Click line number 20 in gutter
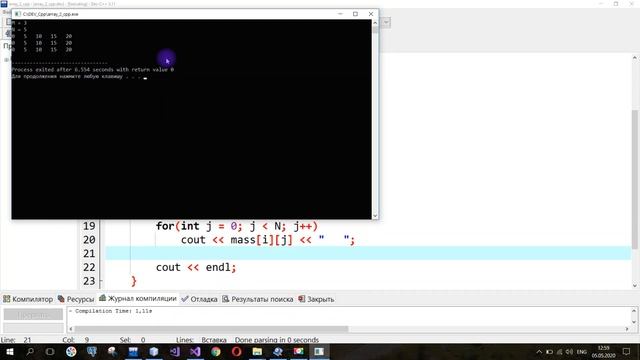Screen dimensions: 640x360 89,240
